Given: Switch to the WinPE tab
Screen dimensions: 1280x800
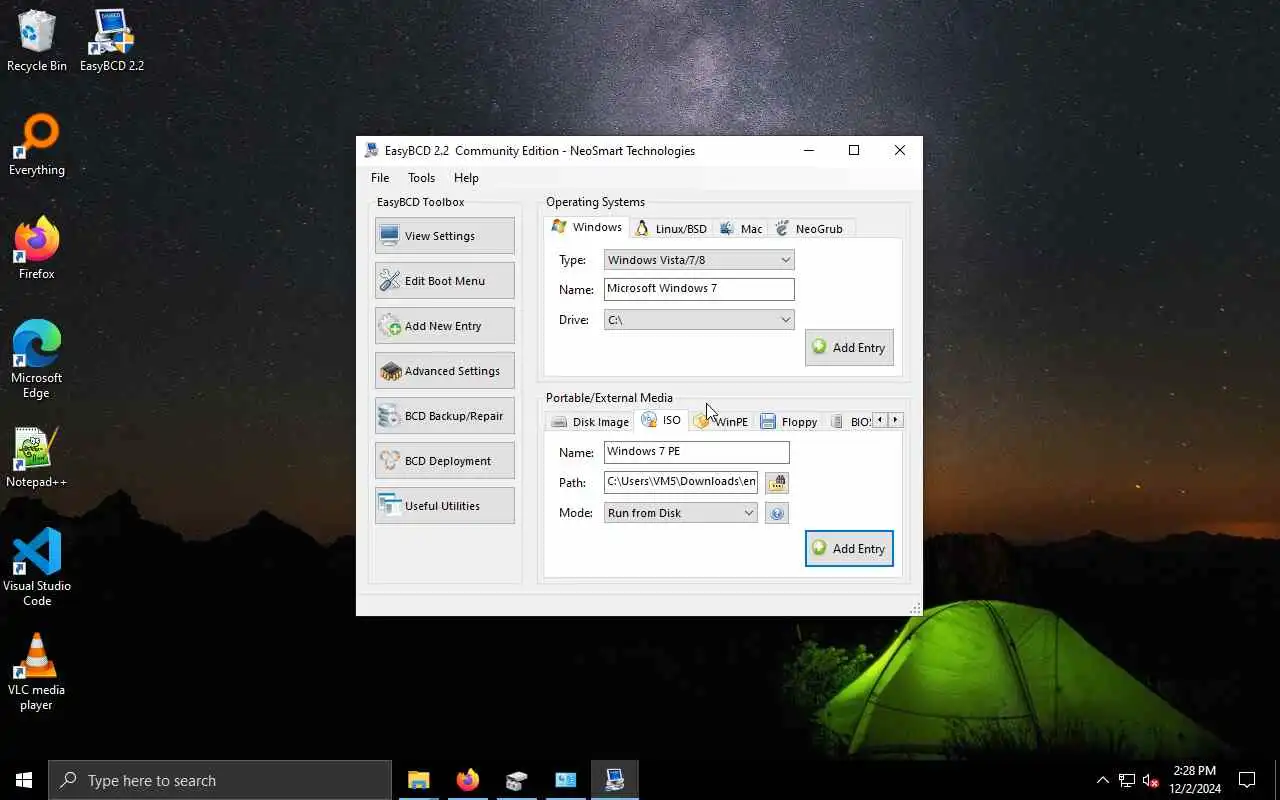Looking at the screenshot, I should [x=721, y=422].
